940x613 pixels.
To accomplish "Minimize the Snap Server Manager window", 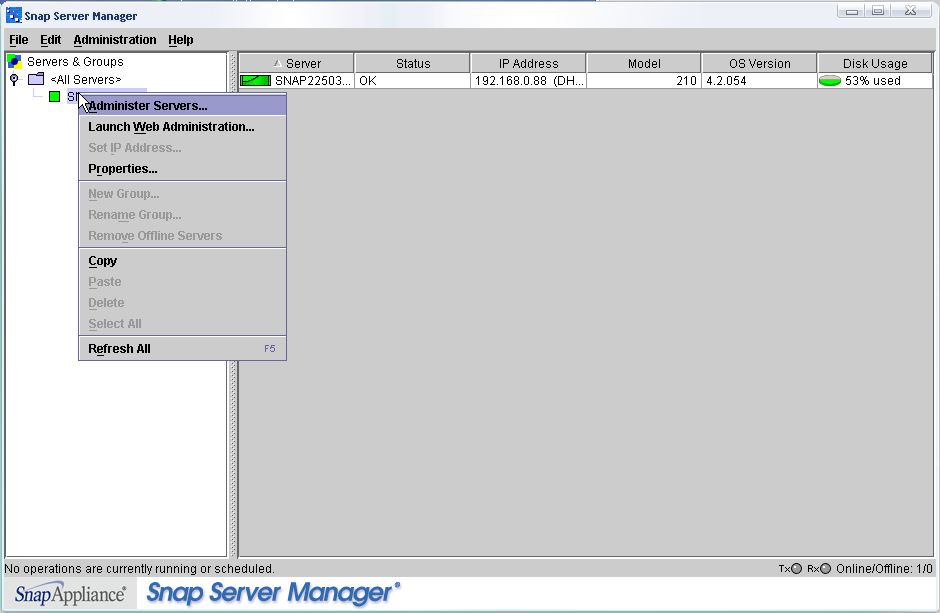I will coord(851,11).
